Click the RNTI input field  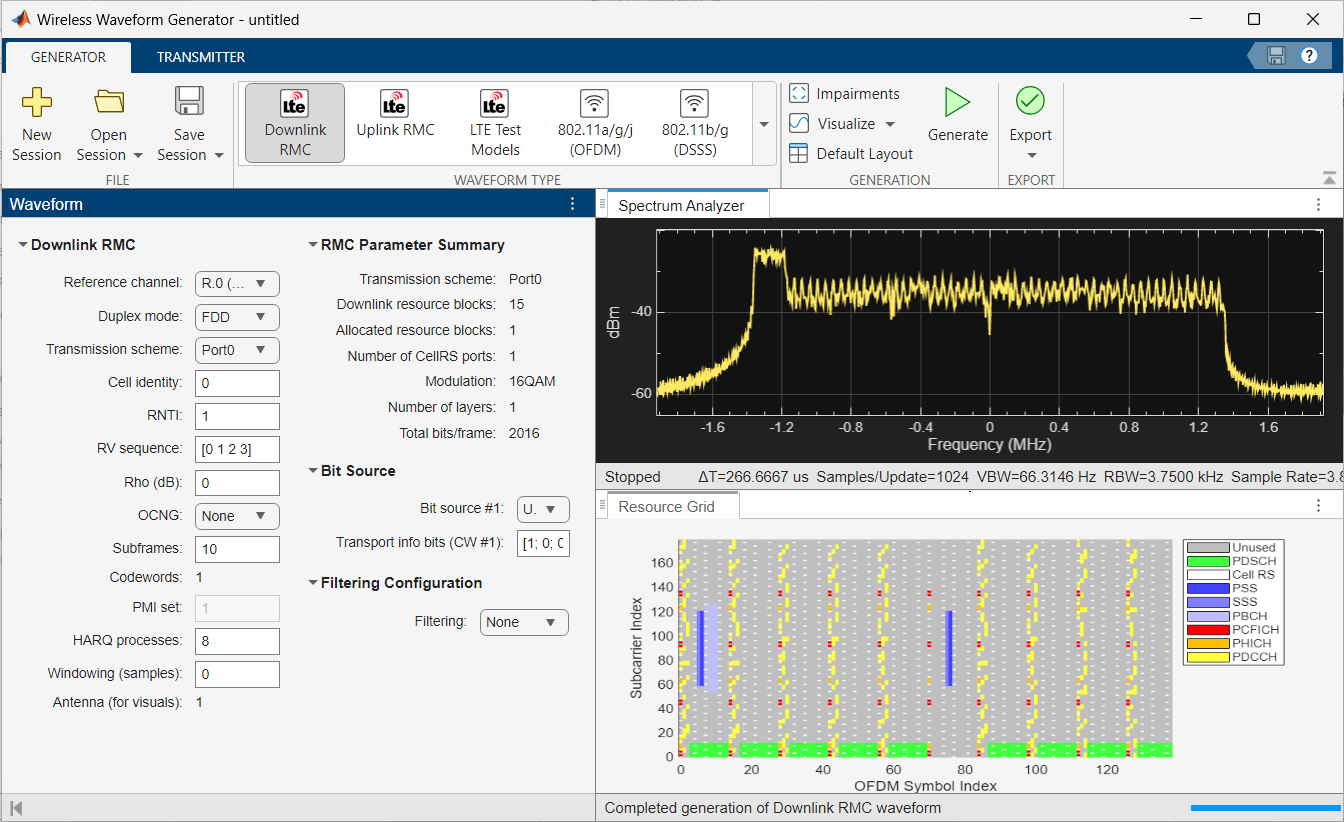237,416
